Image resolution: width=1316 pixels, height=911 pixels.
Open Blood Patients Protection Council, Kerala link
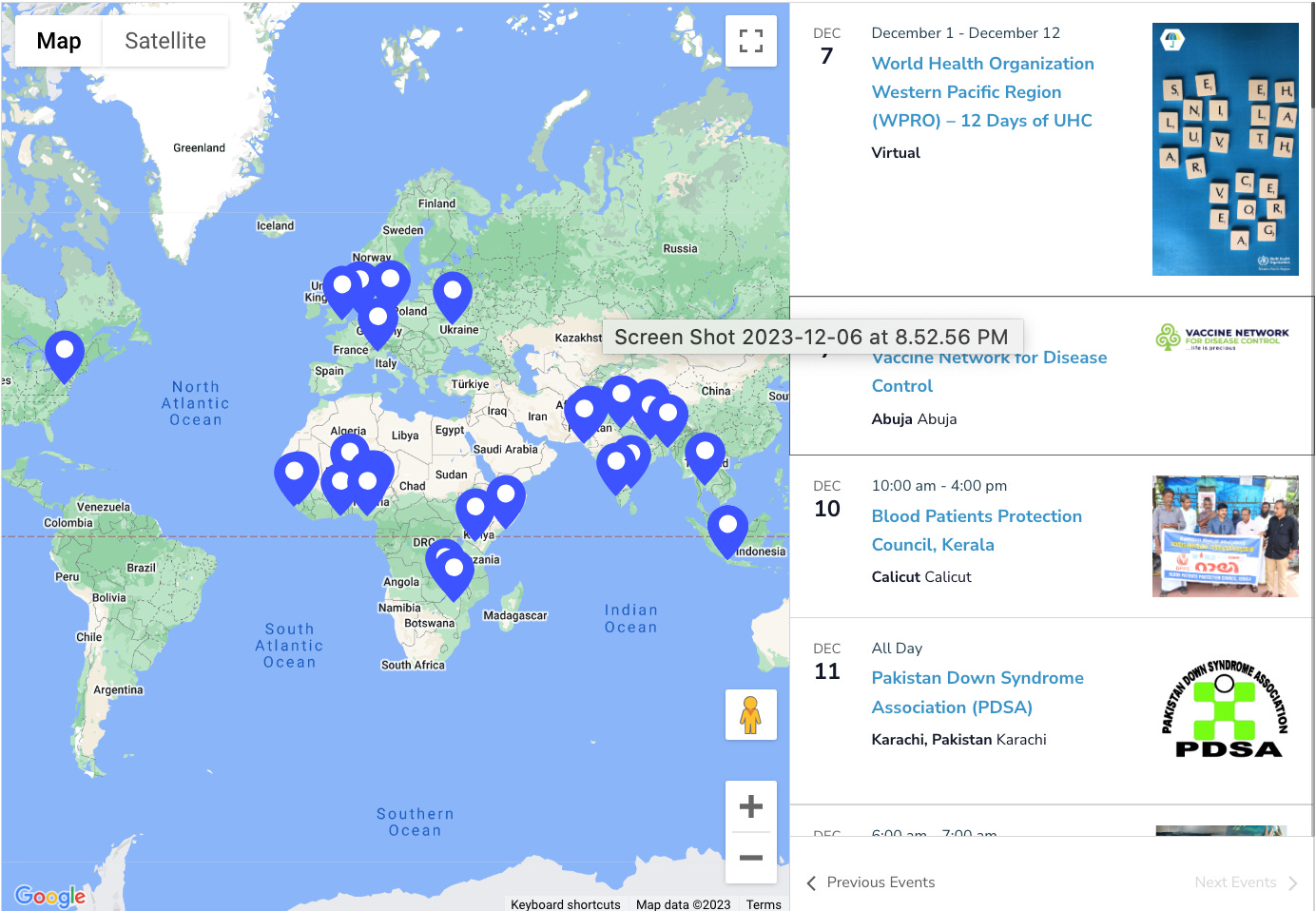[977, 531]
